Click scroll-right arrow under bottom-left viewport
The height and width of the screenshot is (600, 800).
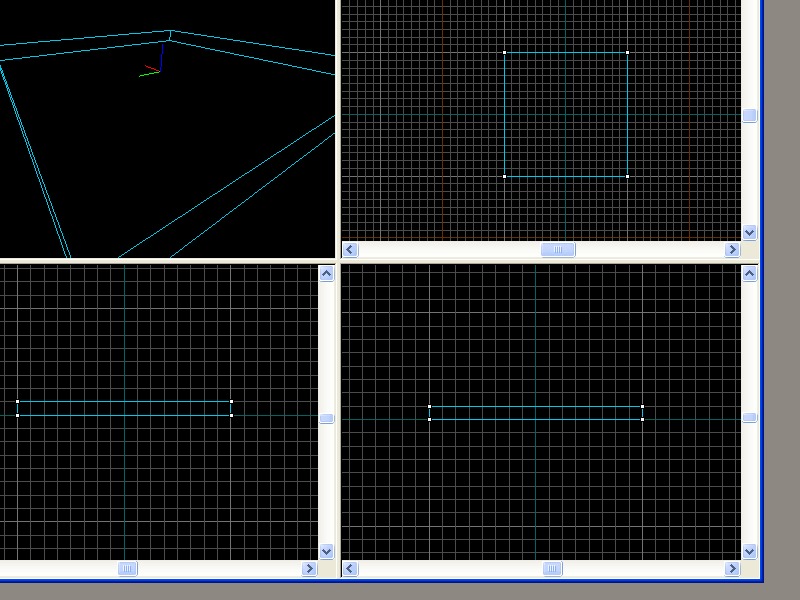pos(309,569)
